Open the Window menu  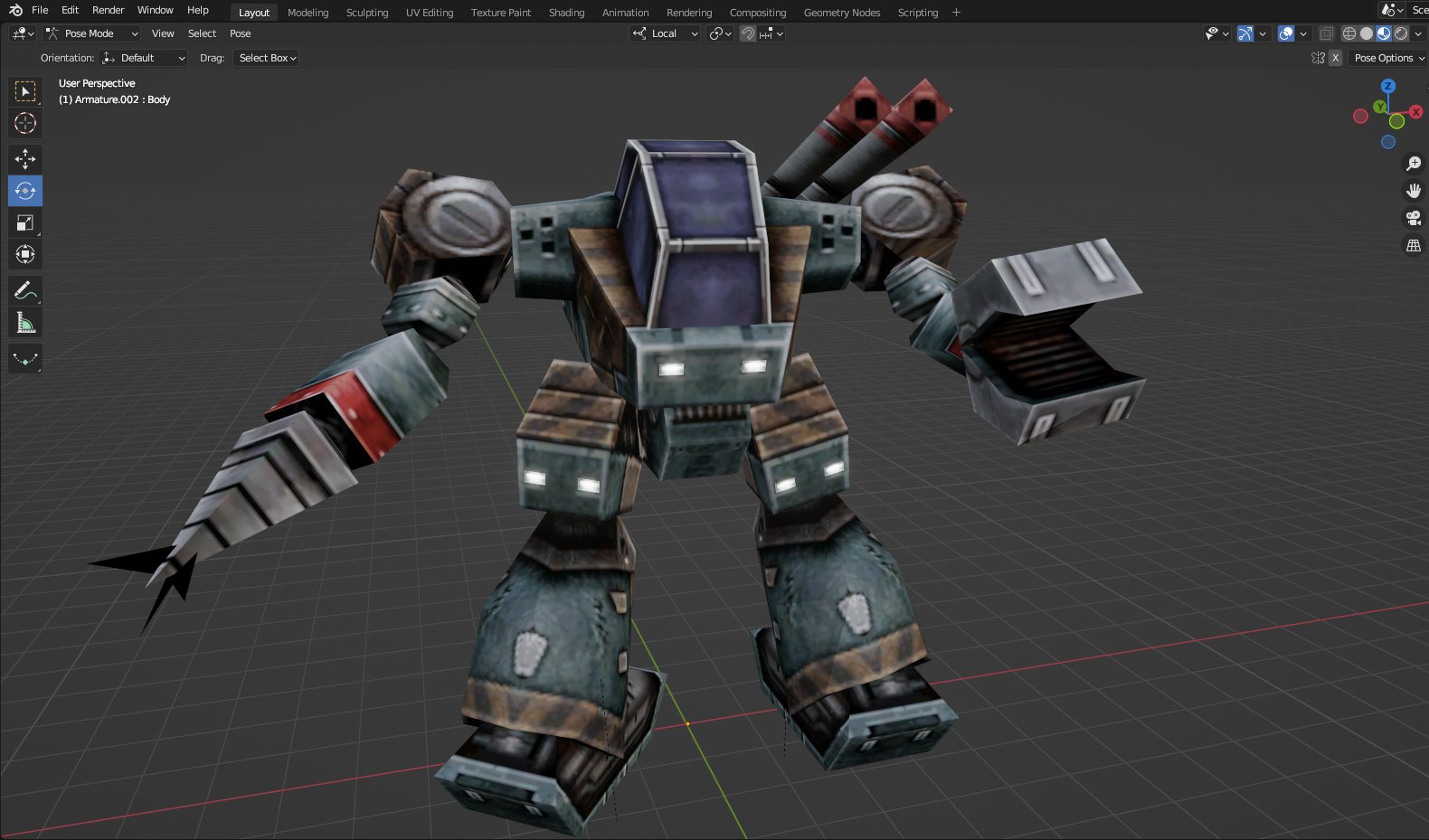pyautogui.click(x=155, y=10)
